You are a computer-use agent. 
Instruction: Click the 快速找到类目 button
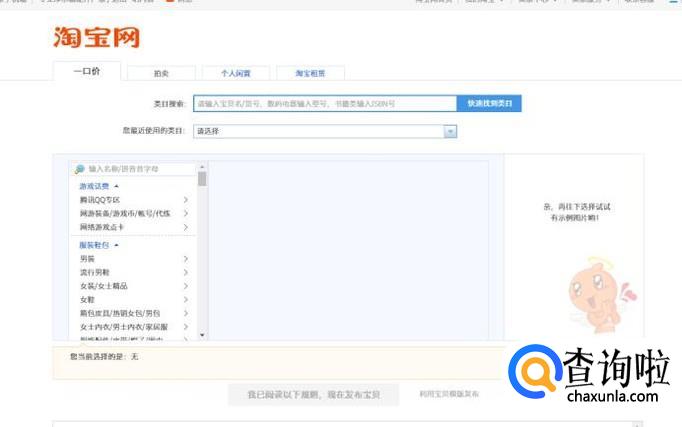[489, 103]
